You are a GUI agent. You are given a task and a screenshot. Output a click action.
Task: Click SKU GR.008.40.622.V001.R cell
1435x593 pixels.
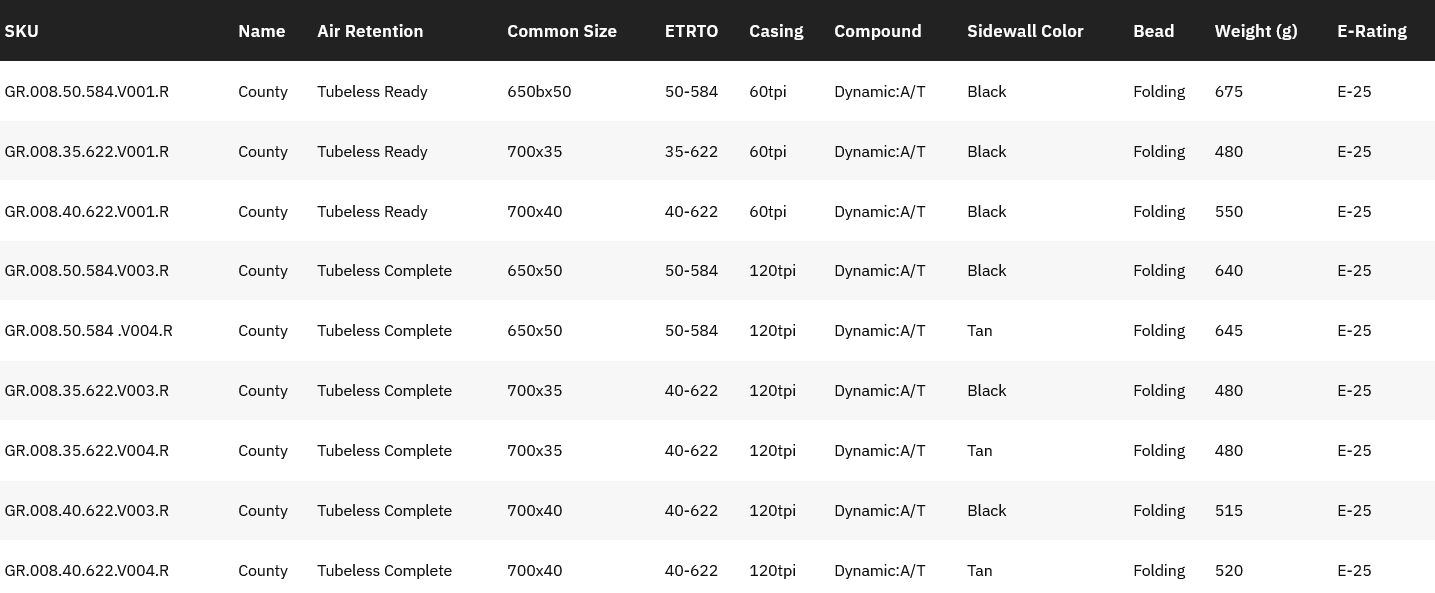87,212
